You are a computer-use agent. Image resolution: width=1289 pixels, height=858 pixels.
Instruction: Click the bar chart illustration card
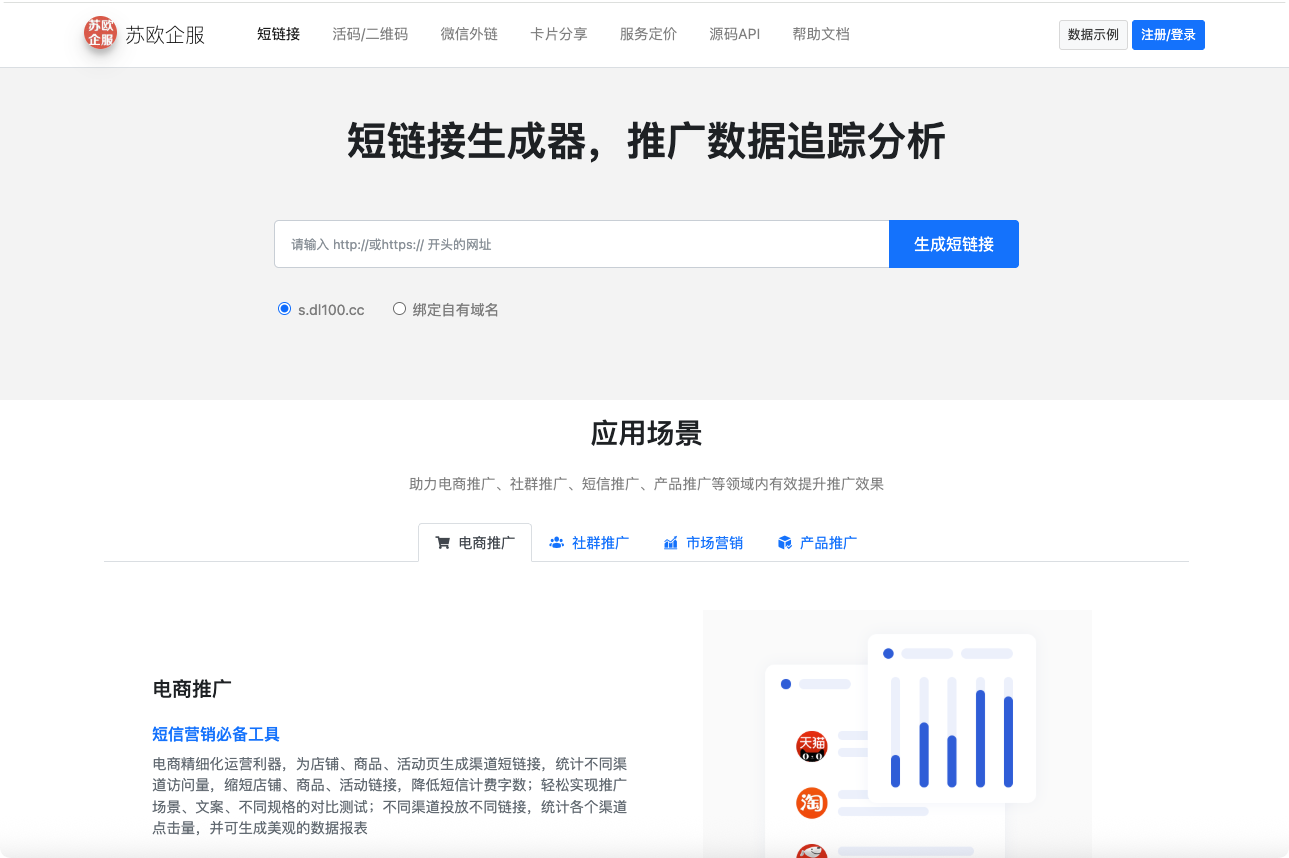coord(951,717)
